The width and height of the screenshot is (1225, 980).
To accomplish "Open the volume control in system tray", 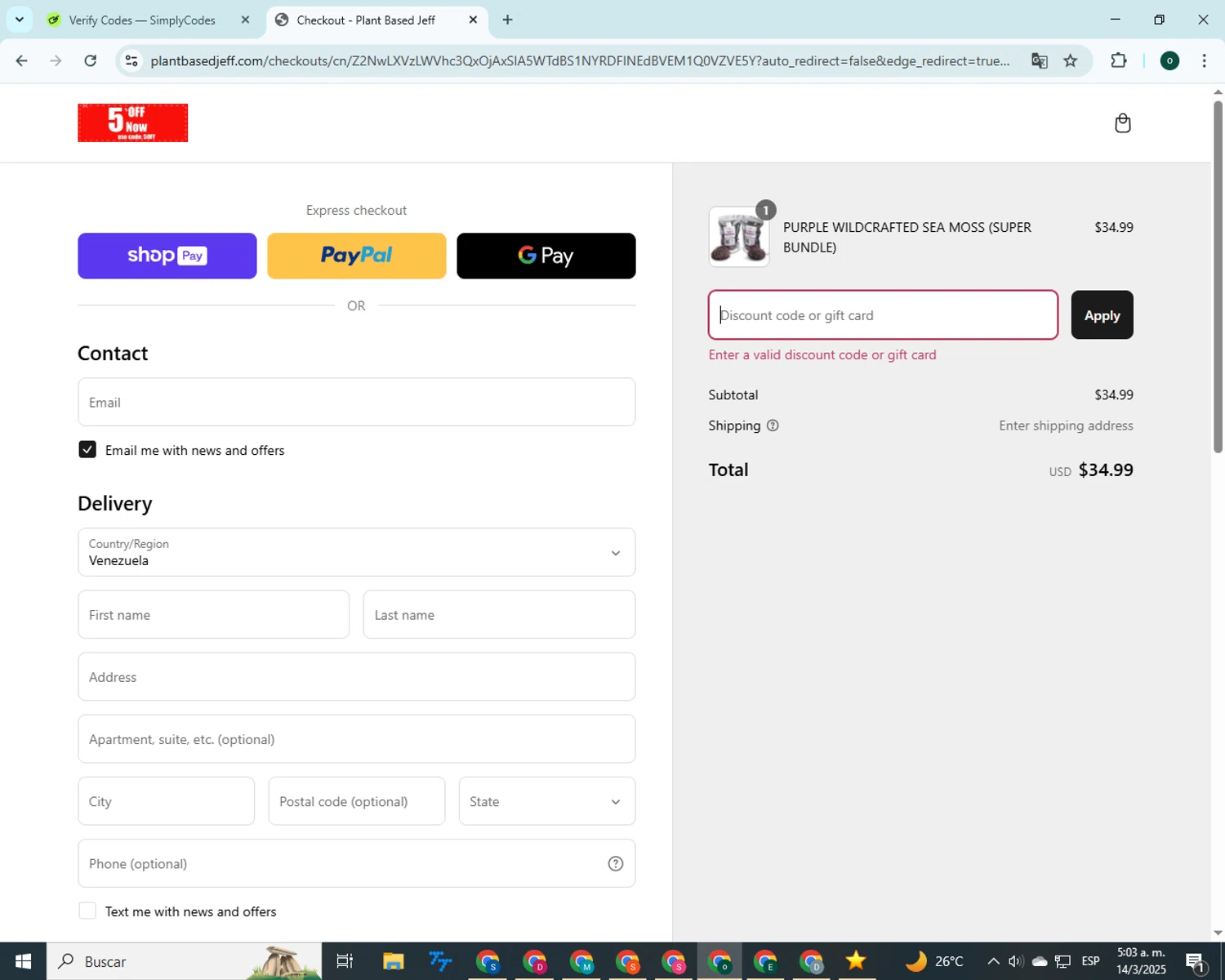I will click(x=1016, y=961).
